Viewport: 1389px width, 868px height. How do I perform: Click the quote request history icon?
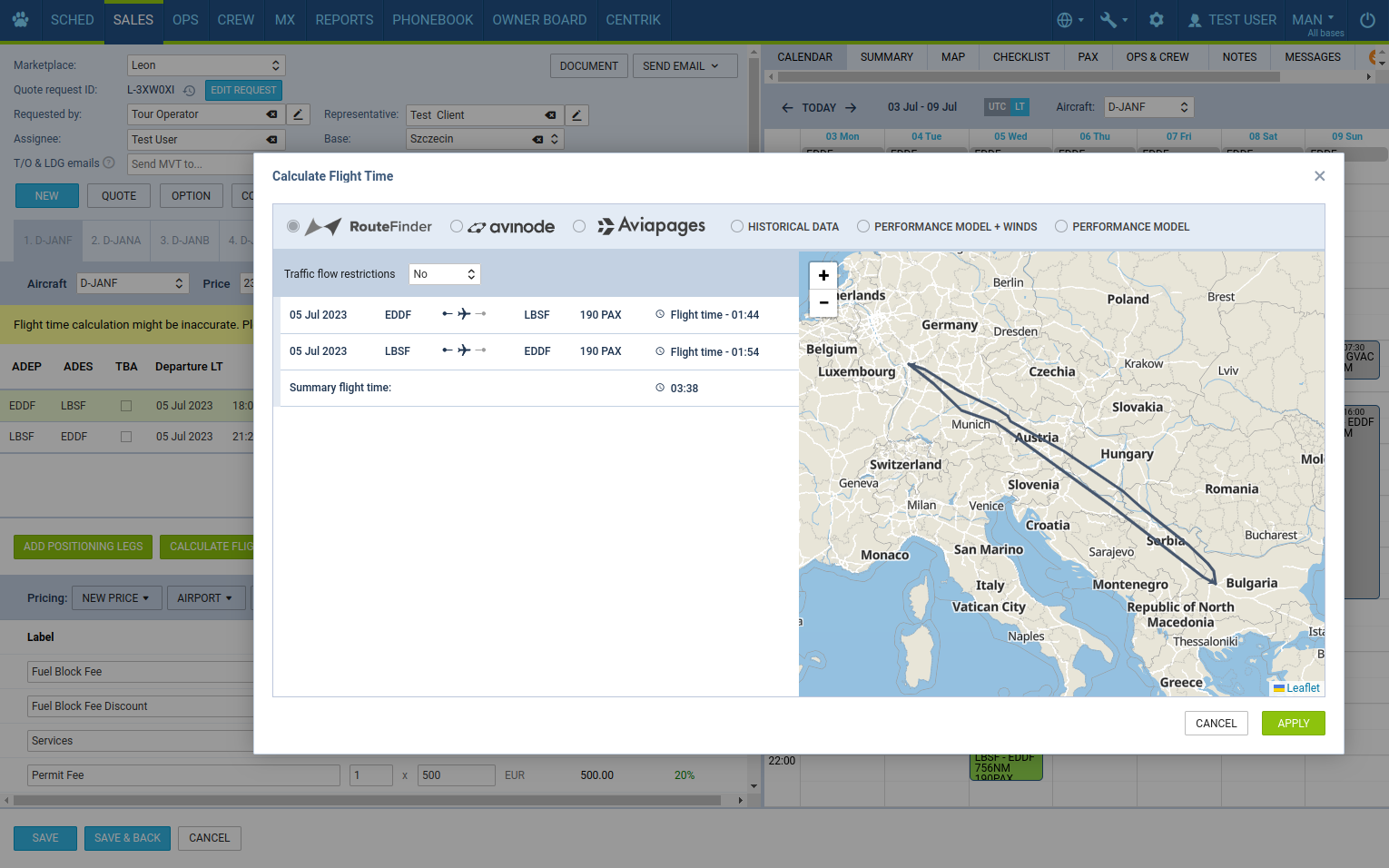(x=189, y=91)
